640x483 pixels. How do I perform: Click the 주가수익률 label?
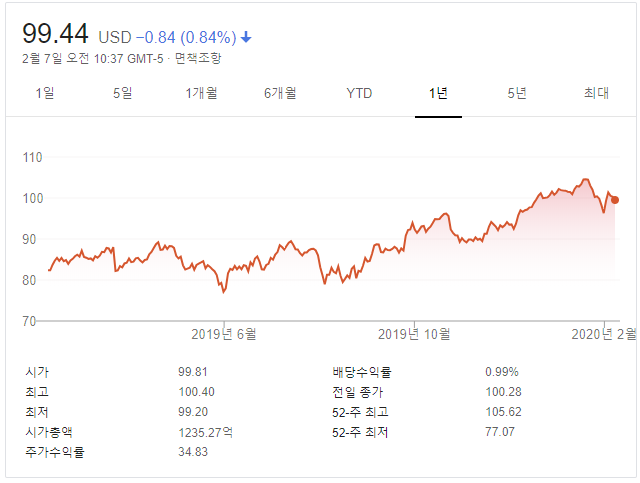coord(55,452)
